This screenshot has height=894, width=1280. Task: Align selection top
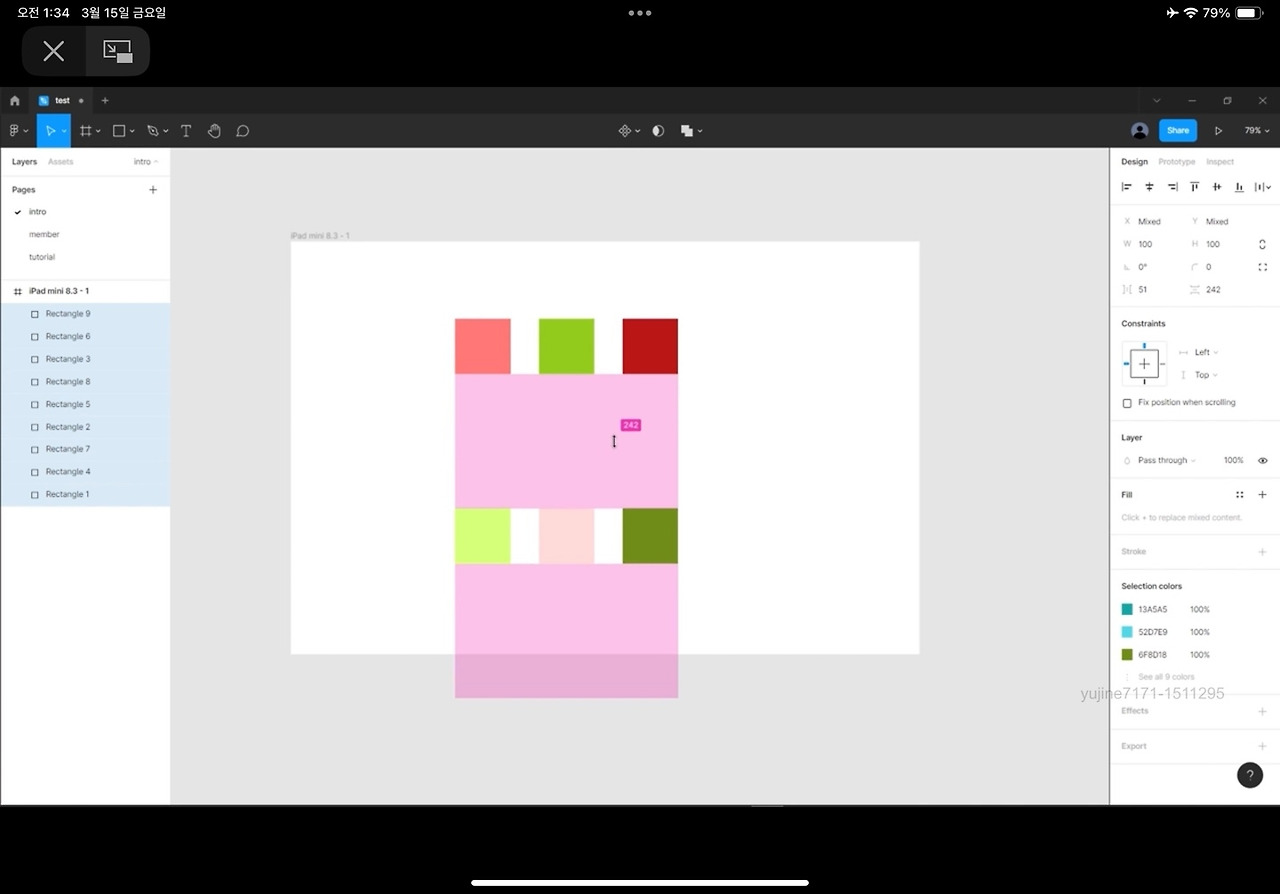(x=1194, y=187)
